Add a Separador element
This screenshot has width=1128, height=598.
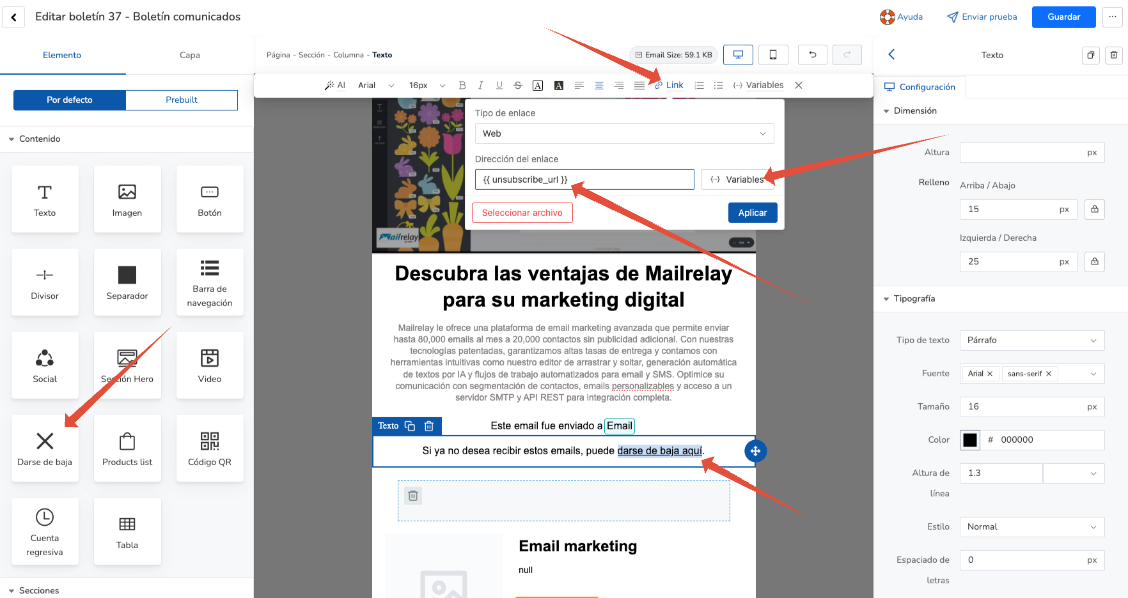click(x=127, y=283)
